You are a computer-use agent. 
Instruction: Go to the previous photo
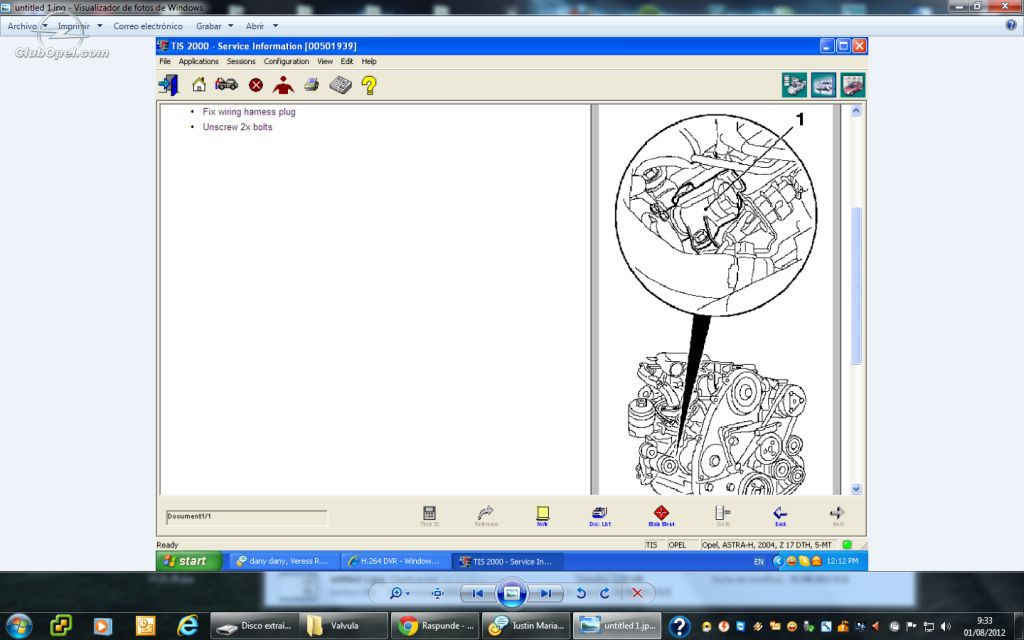click(x=477, y=593)
